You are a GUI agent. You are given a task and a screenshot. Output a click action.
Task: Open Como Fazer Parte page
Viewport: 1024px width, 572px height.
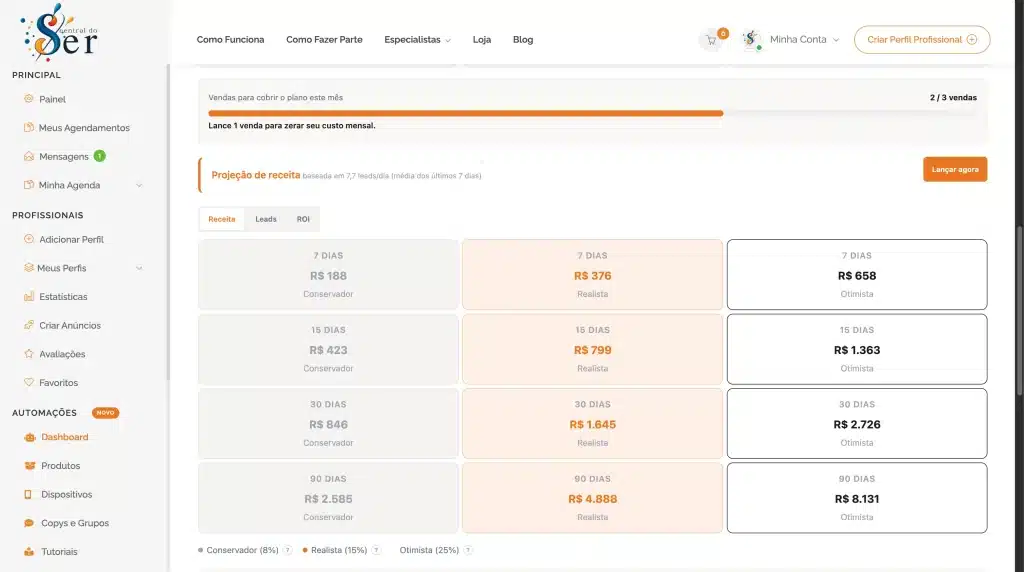pos(324,40)
